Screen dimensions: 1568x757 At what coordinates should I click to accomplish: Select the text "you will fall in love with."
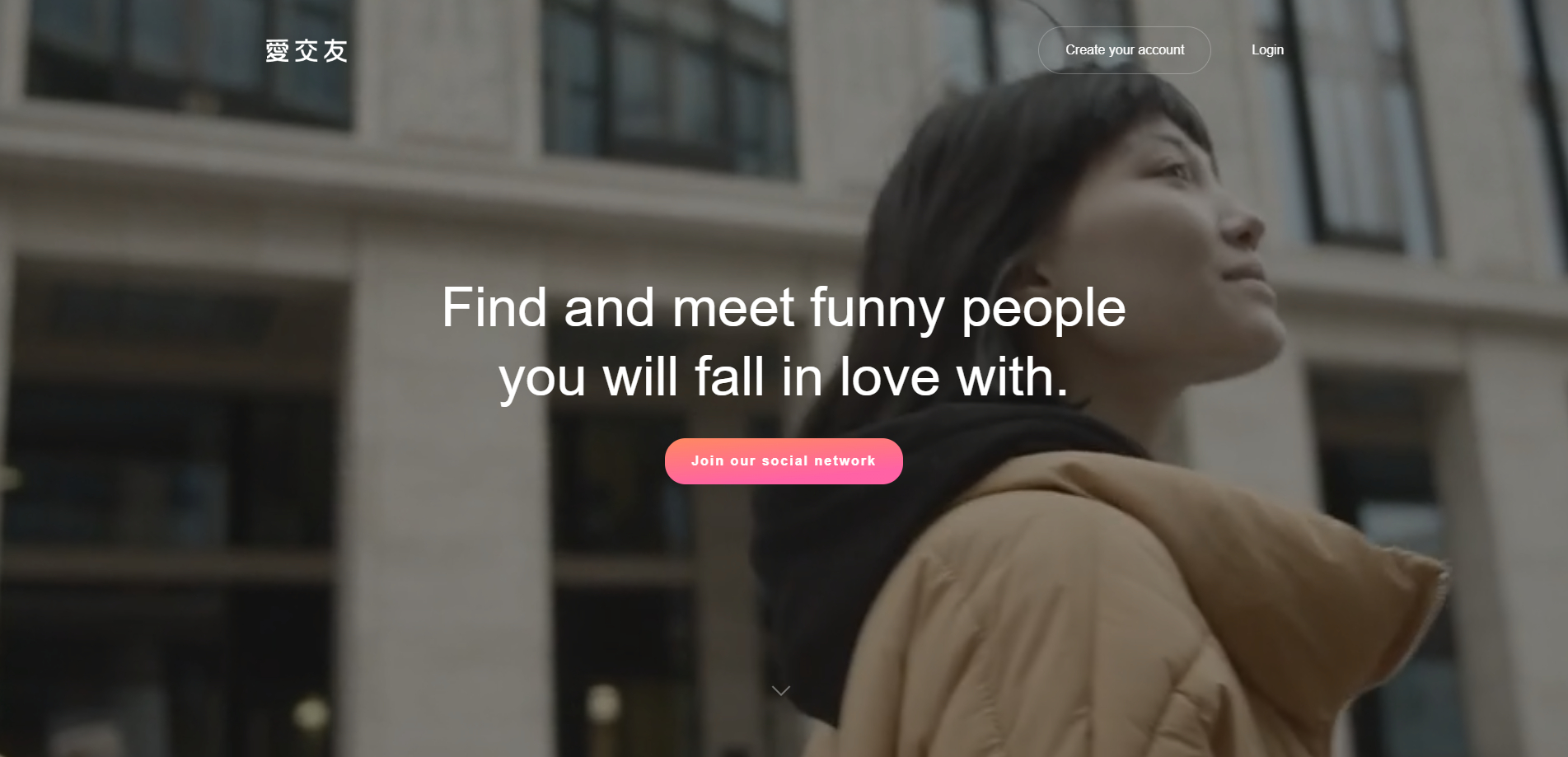(x=784, y=377)
